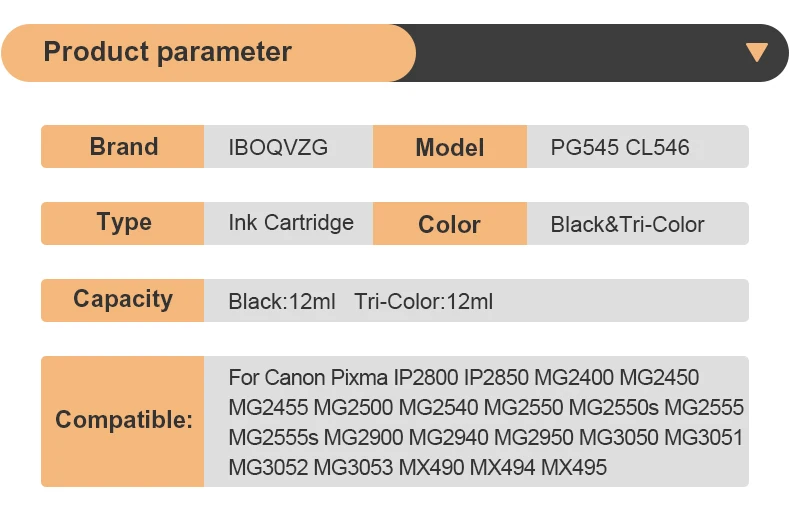The width and height of the screenshot is (790, 531).
Task: Collapse section with the orange triangle arrow
Action: point(757,53)
